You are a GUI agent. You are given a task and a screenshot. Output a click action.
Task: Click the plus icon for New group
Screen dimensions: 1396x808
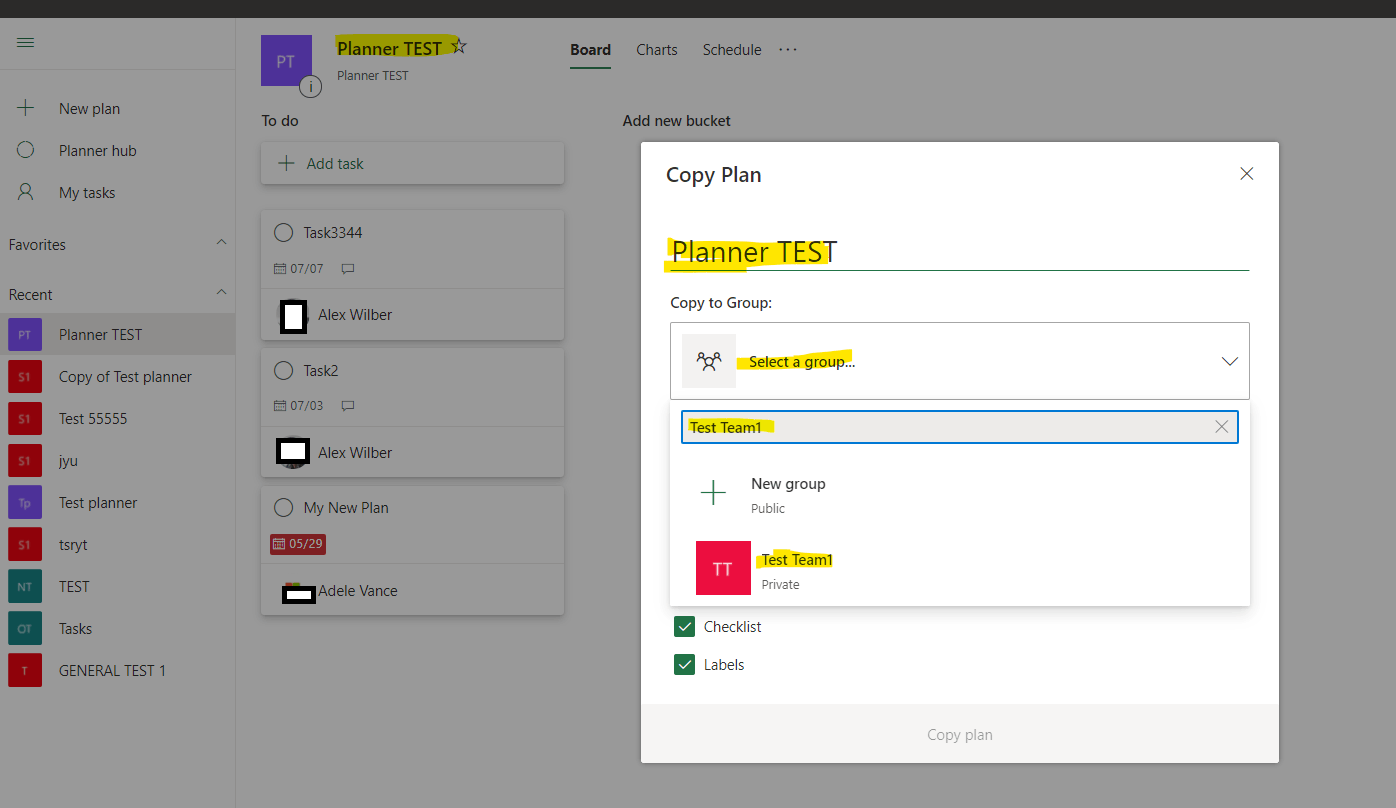(713, 492)
